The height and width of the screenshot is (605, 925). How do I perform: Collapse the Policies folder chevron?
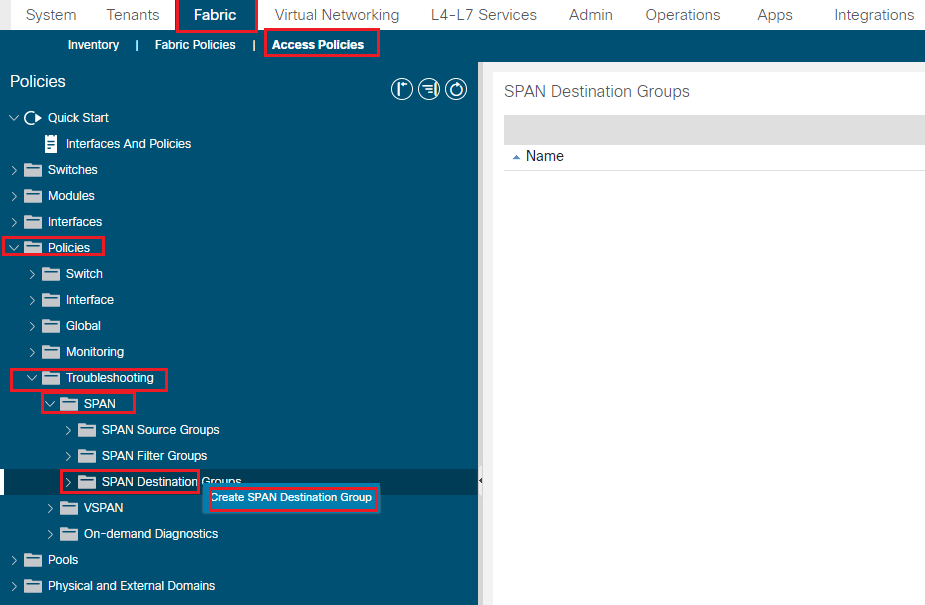click(14, 248)
